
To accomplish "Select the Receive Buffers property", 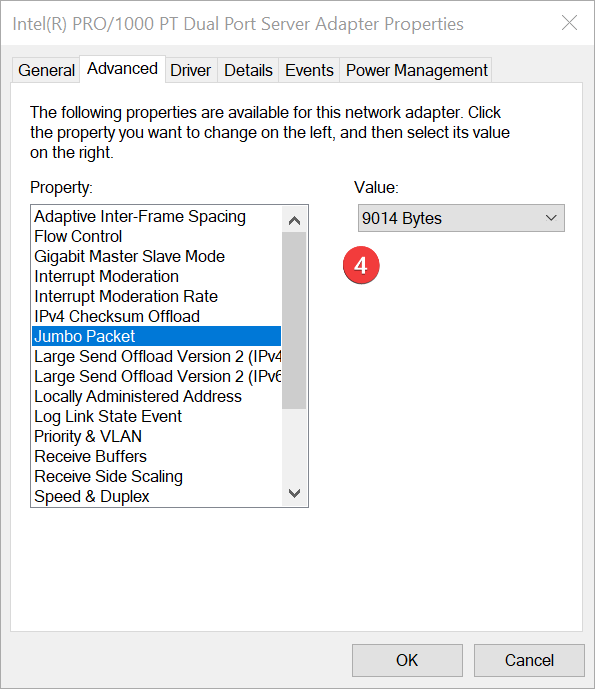I will coord(156,456).
